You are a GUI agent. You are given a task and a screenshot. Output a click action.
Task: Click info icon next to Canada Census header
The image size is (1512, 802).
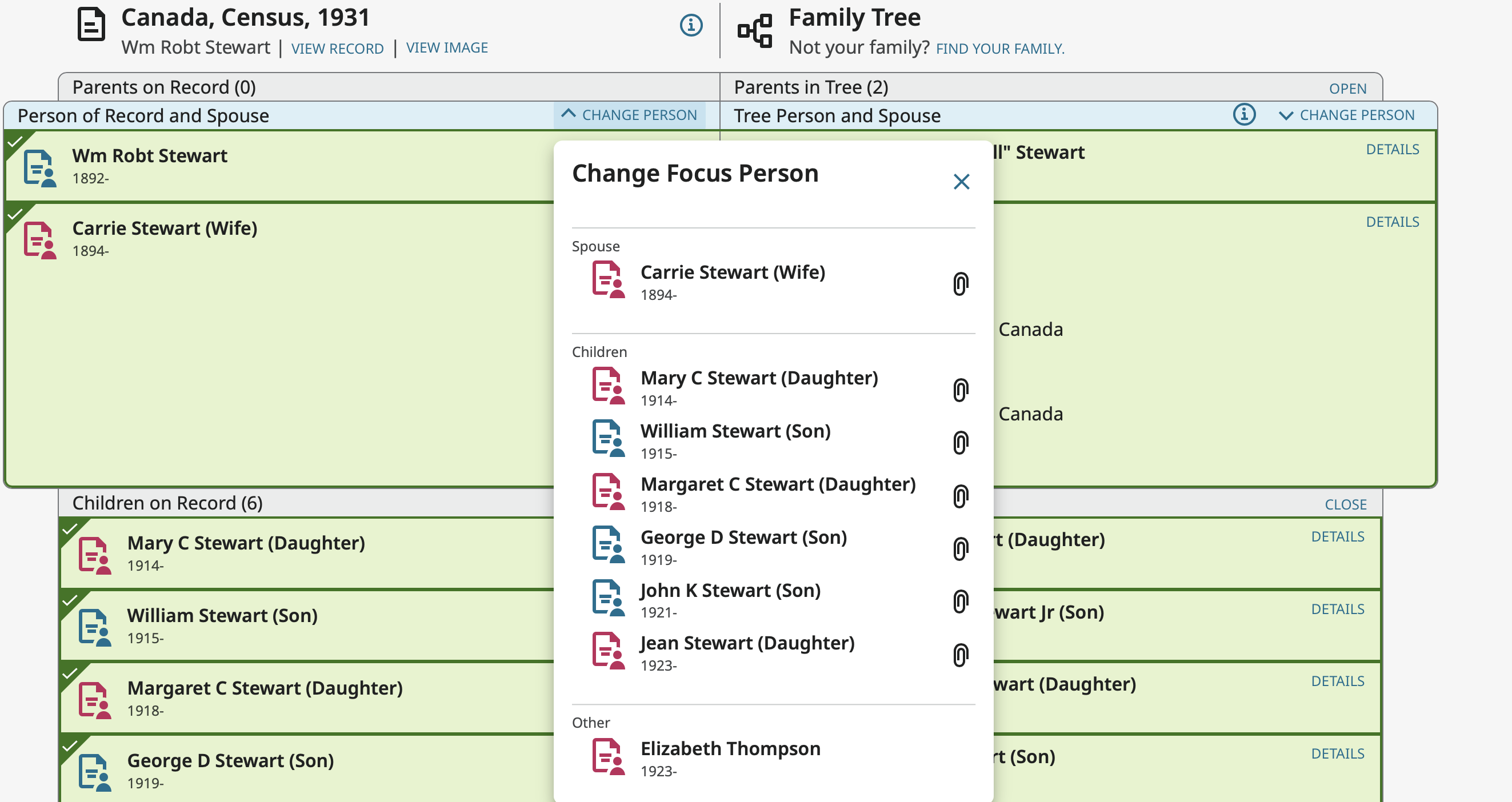click(x=691, y=25)
